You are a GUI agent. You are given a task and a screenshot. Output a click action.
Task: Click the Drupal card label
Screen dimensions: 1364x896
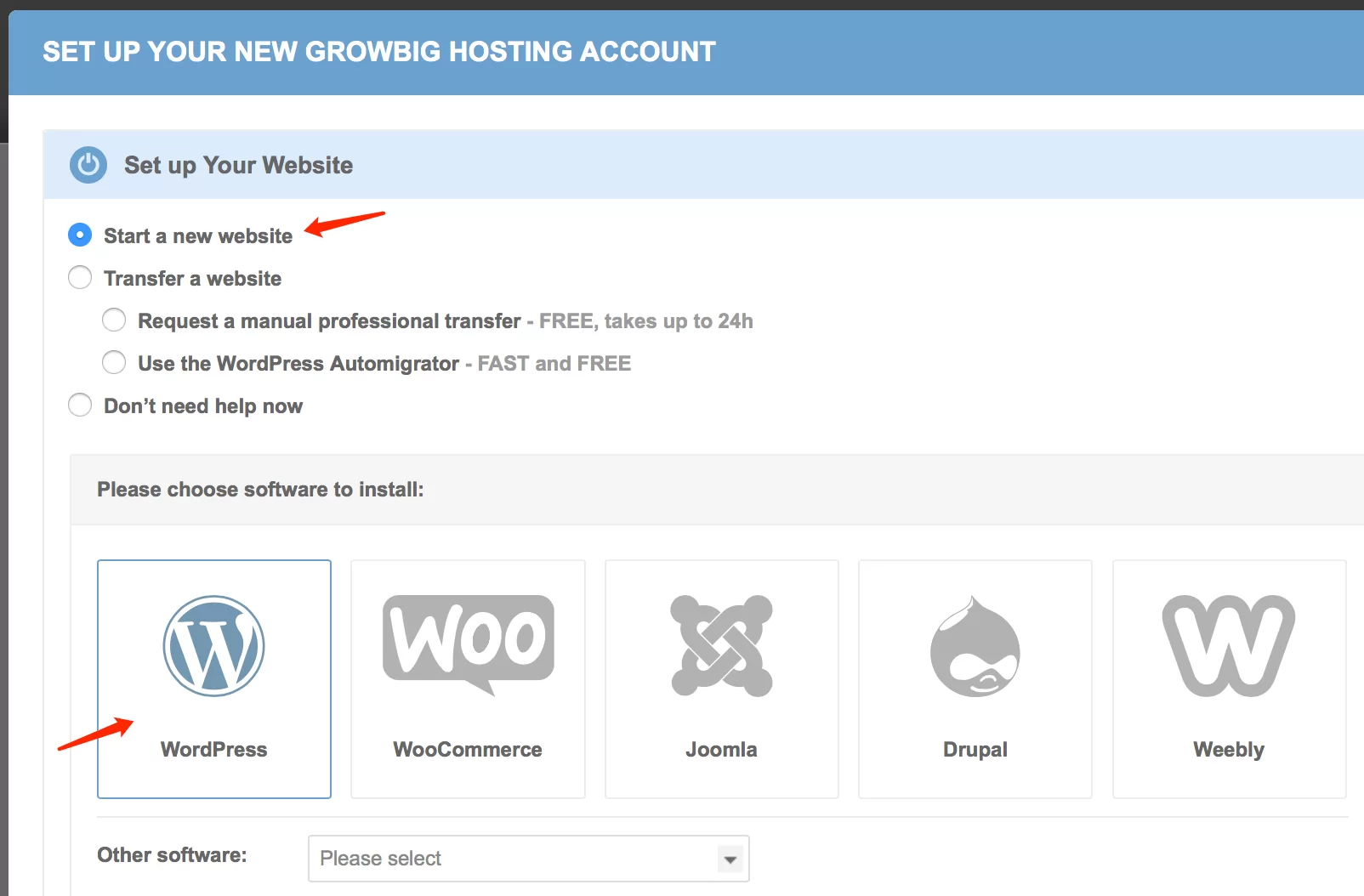click(x=975, y=750)
